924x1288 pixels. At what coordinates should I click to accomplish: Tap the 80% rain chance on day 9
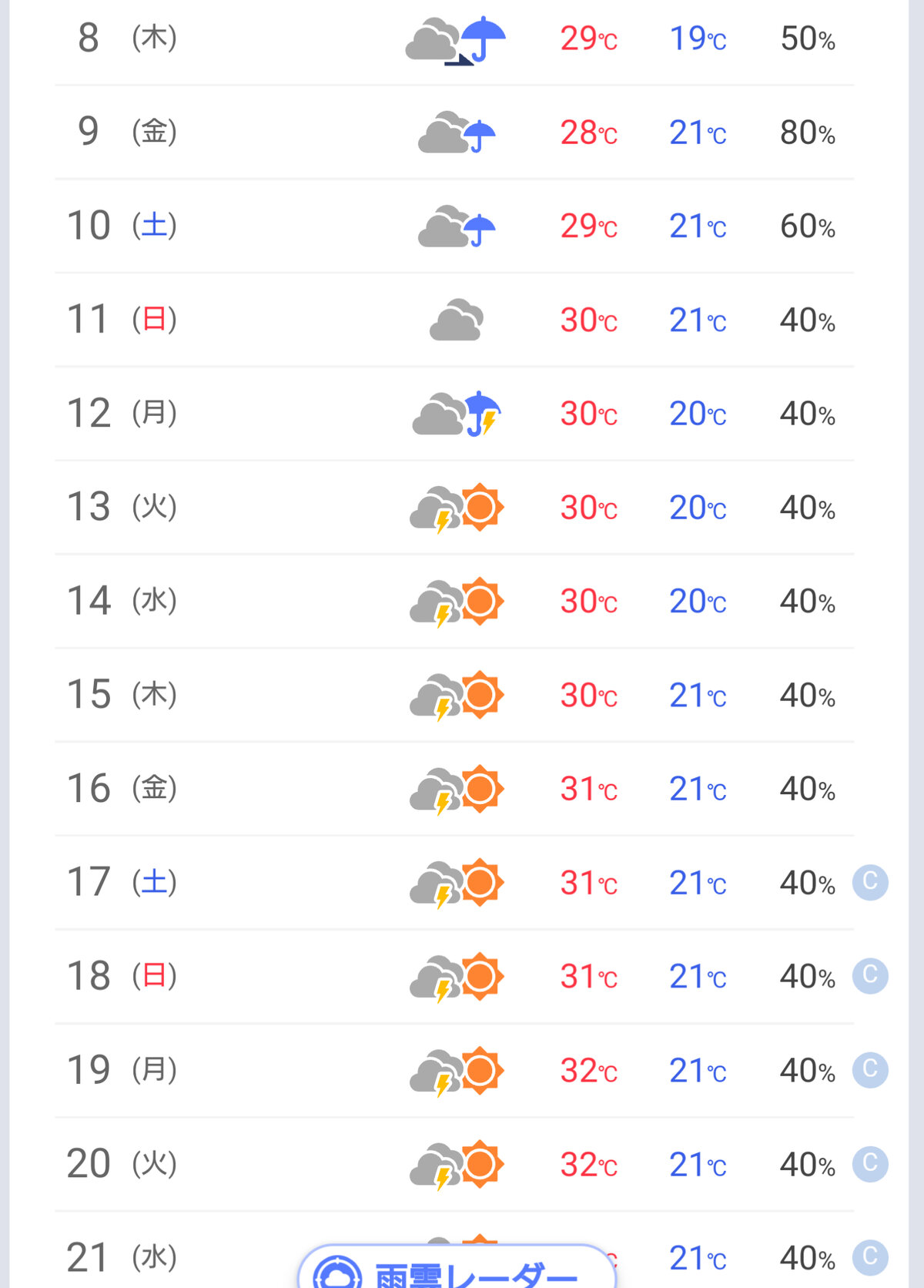click(808, 132)
